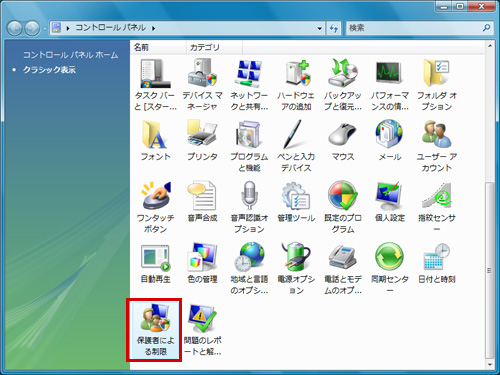Click the search magnifier icon
500x375 pixels.
click(x=486, y=28)
